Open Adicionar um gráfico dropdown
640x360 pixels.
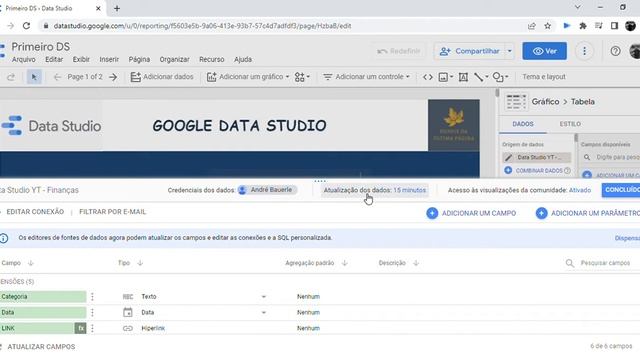[248, 77]
